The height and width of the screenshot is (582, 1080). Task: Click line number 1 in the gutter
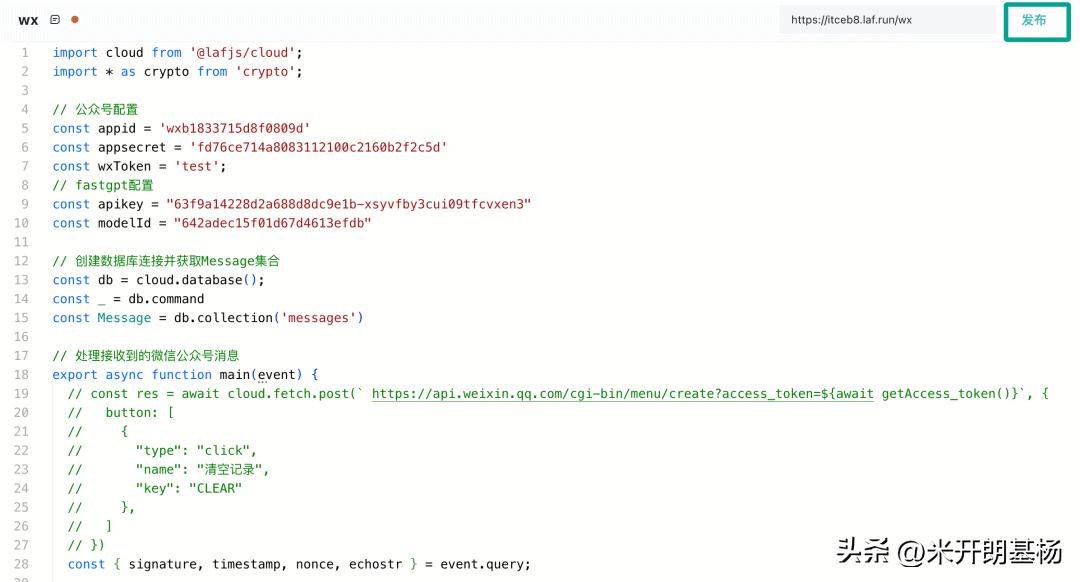(25, 53)
